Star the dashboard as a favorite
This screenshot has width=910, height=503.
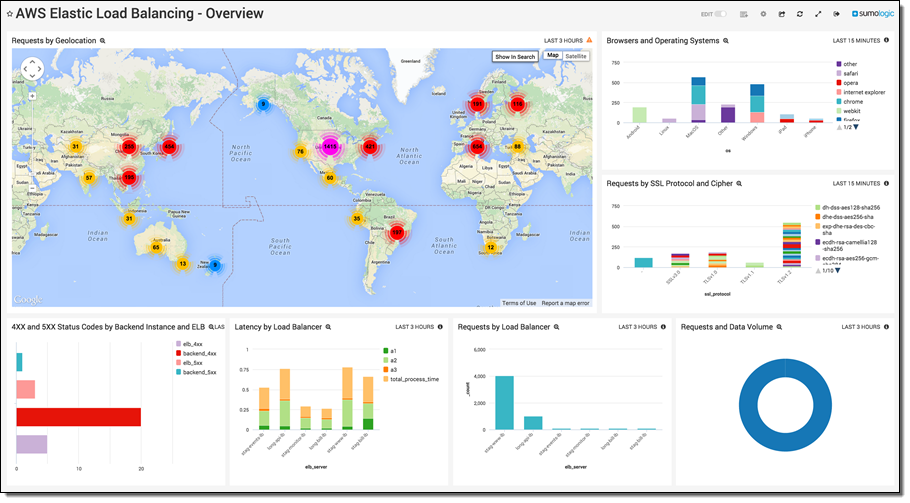pos(10,14)
